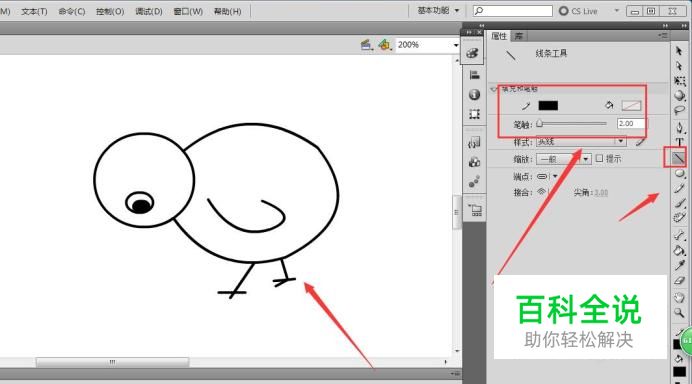Viewport: 692px width, 384px height.
Task: Open the Properties panel options menu
Action: tap(663, 35)
